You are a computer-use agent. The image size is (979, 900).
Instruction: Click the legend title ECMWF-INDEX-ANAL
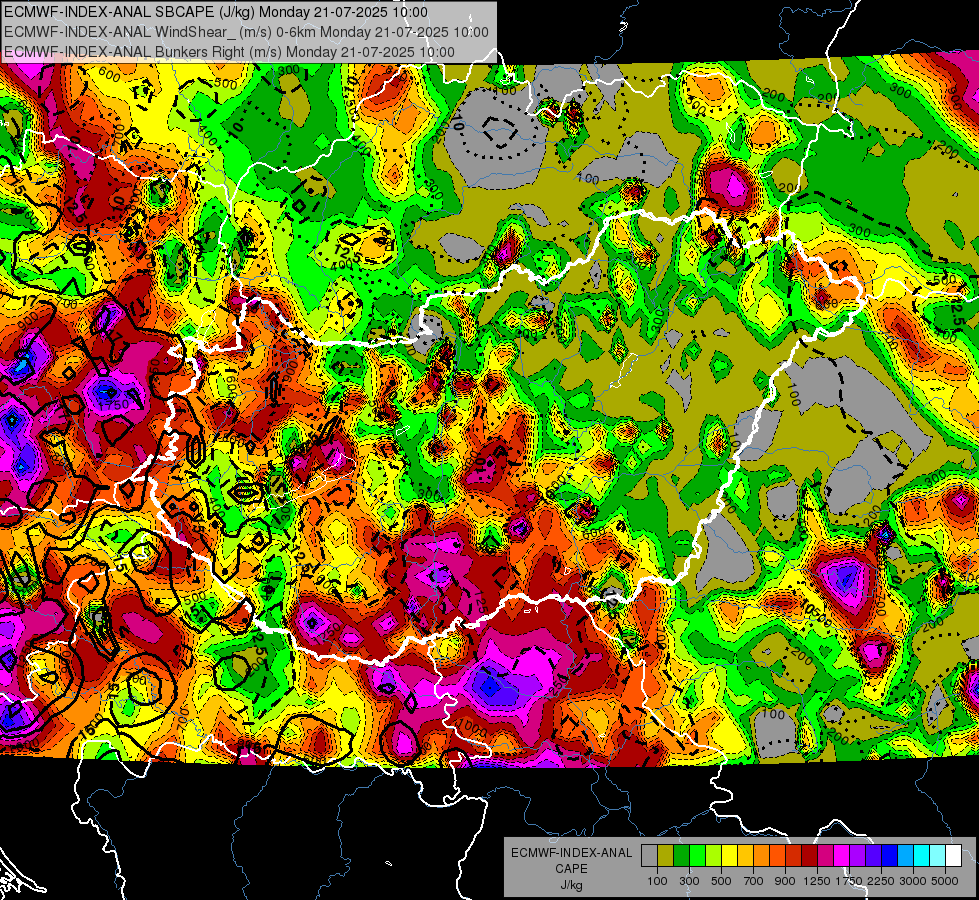coord(571,853)
